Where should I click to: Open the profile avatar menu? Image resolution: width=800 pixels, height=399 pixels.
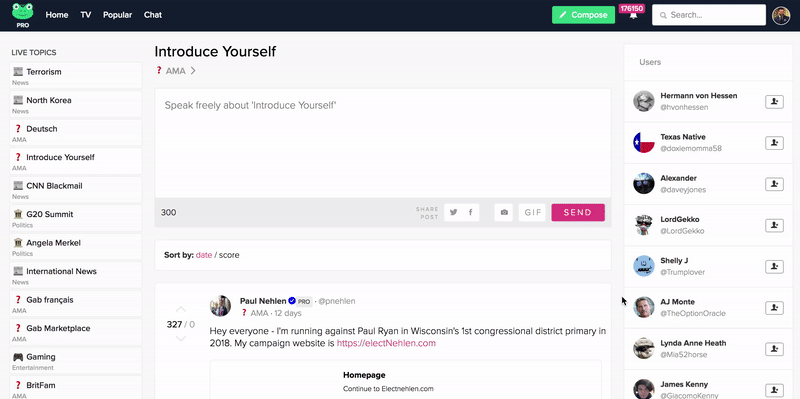tap(781, 15)
